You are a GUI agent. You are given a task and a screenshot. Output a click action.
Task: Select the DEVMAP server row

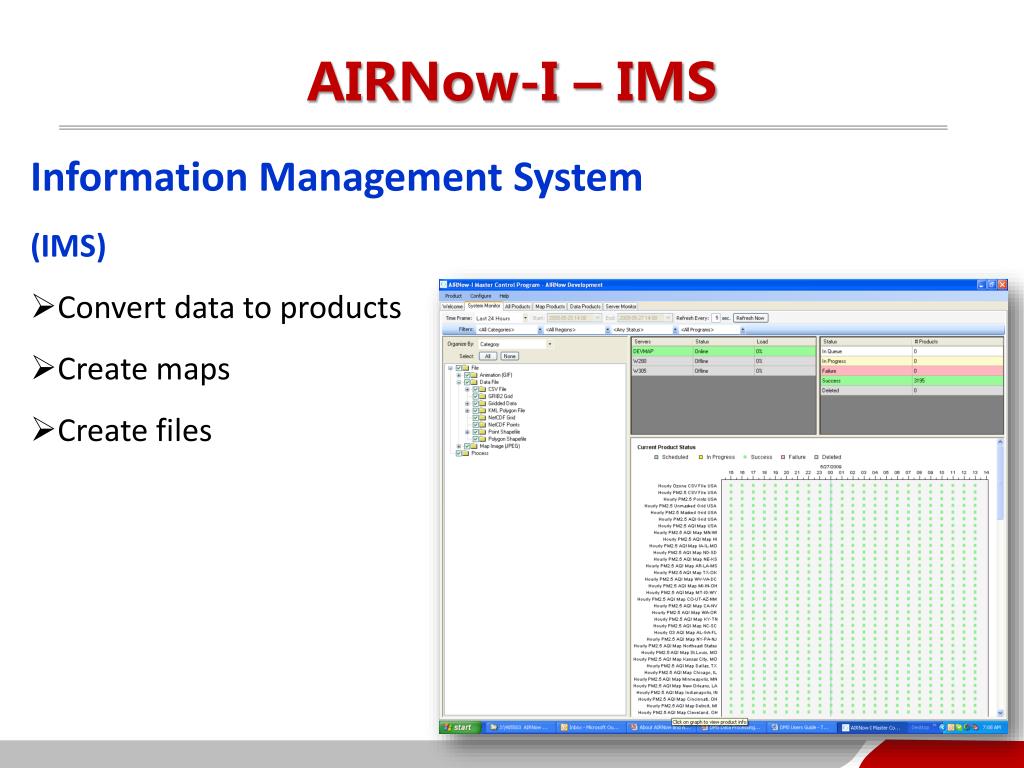click(x=723, y=351)
